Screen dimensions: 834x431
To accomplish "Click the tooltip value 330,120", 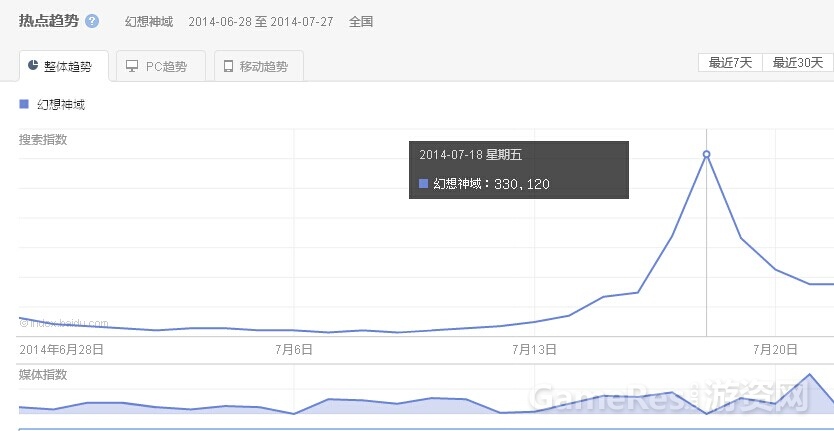I will click(522, 184).
